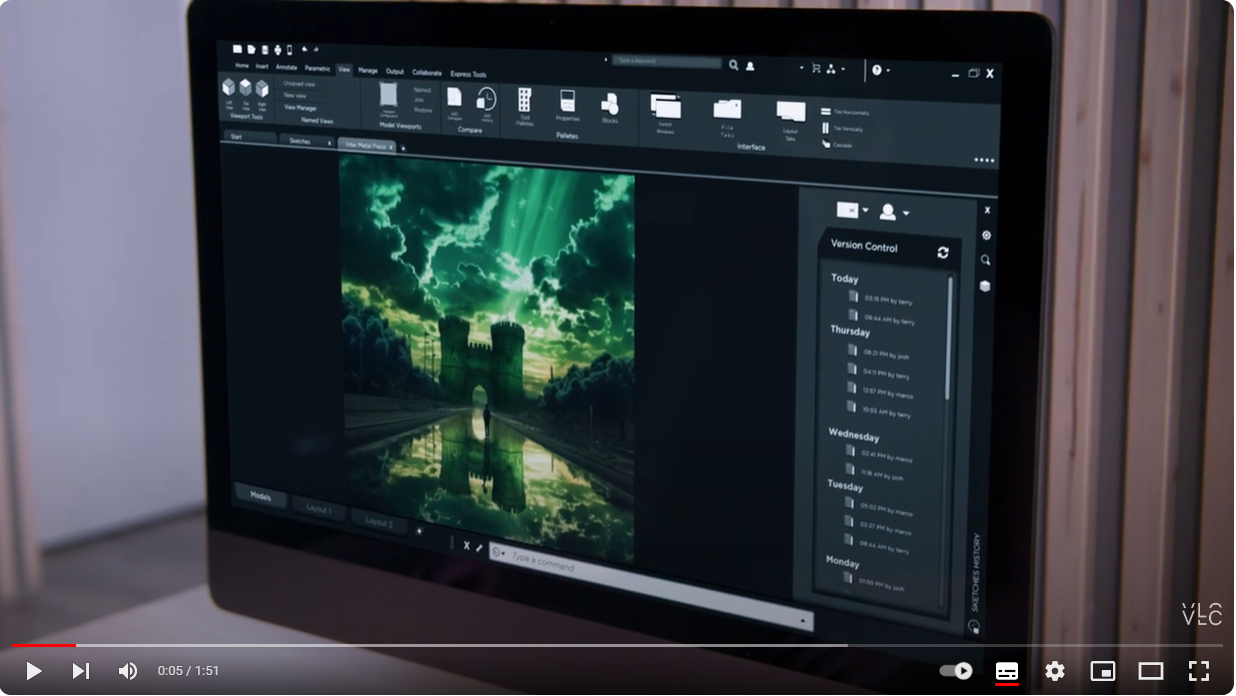Click the side panel magnifier icon
This screenshot has width=1236, height=696.
point(985,260)
